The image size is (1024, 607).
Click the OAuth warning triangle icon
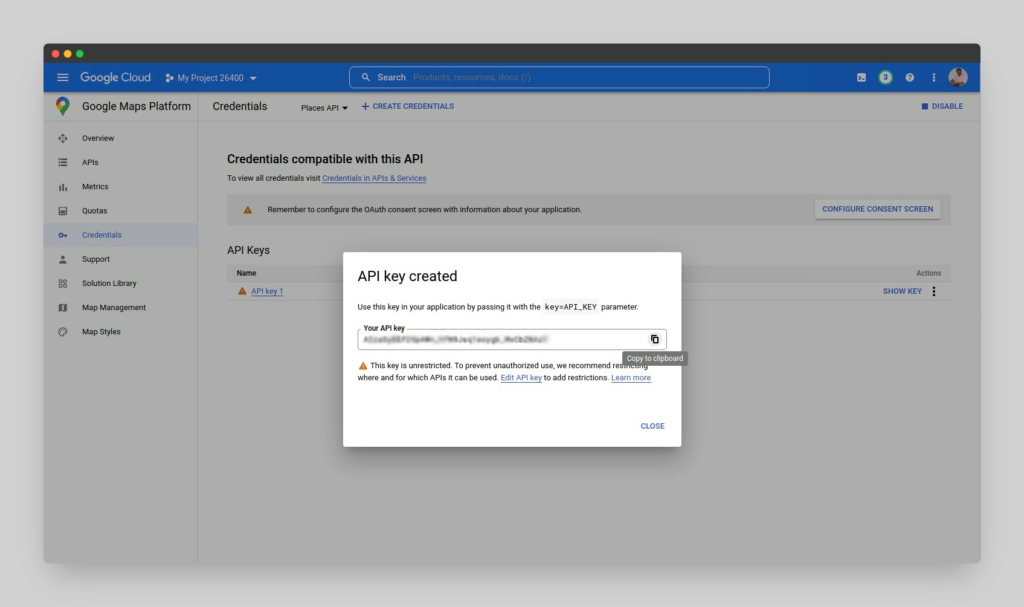point(248,210)
